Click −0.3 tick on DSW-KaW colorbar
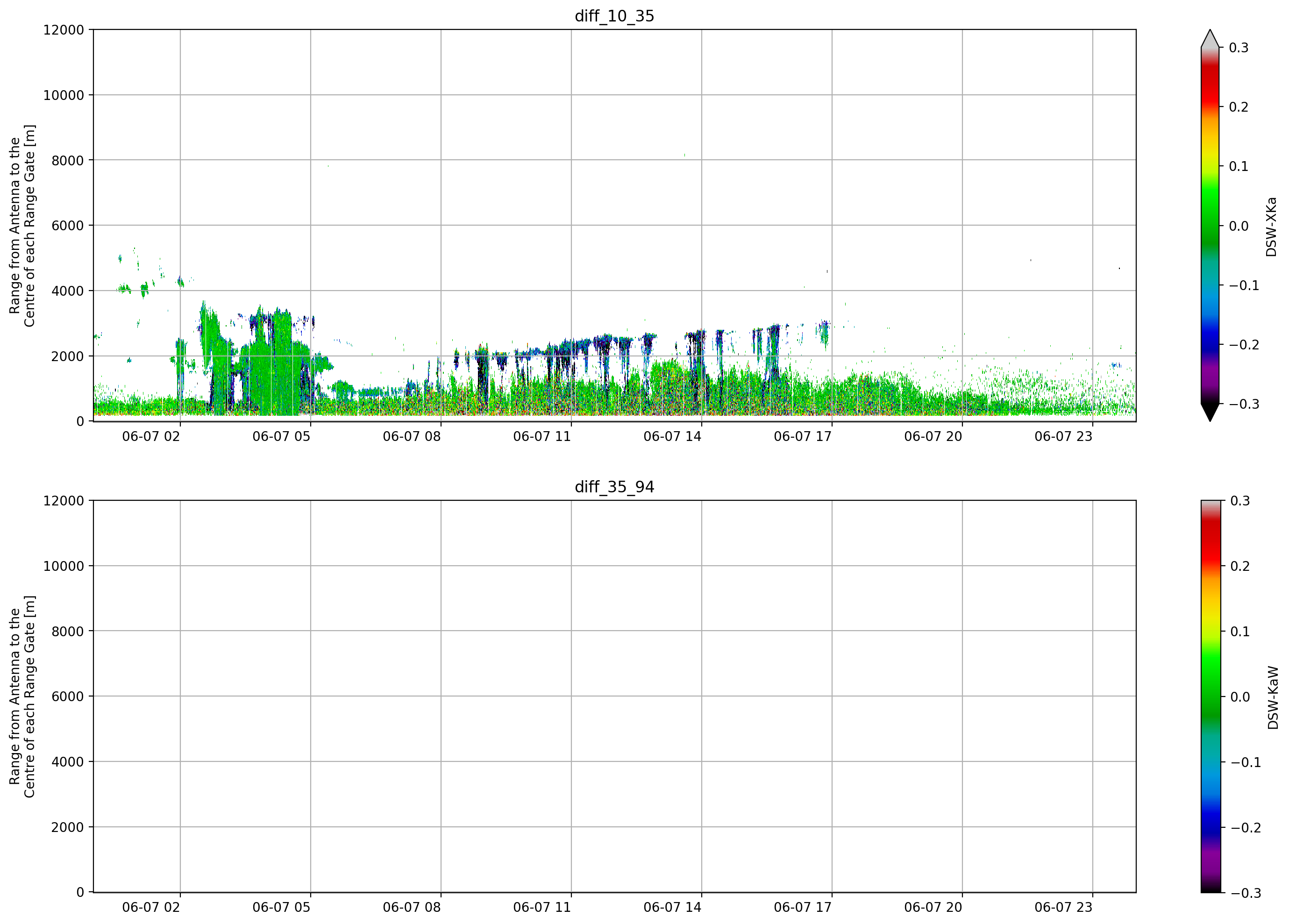The image size is (1289, 924). click(1246, 893)
